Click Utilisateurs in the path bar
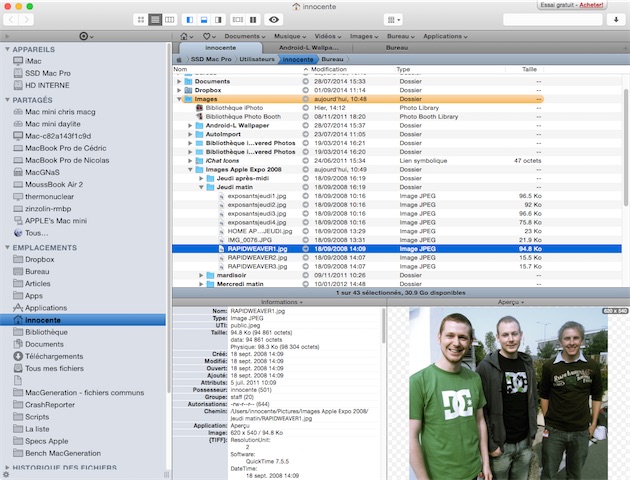This screenshot has width=630, height=480. [257, 59]
